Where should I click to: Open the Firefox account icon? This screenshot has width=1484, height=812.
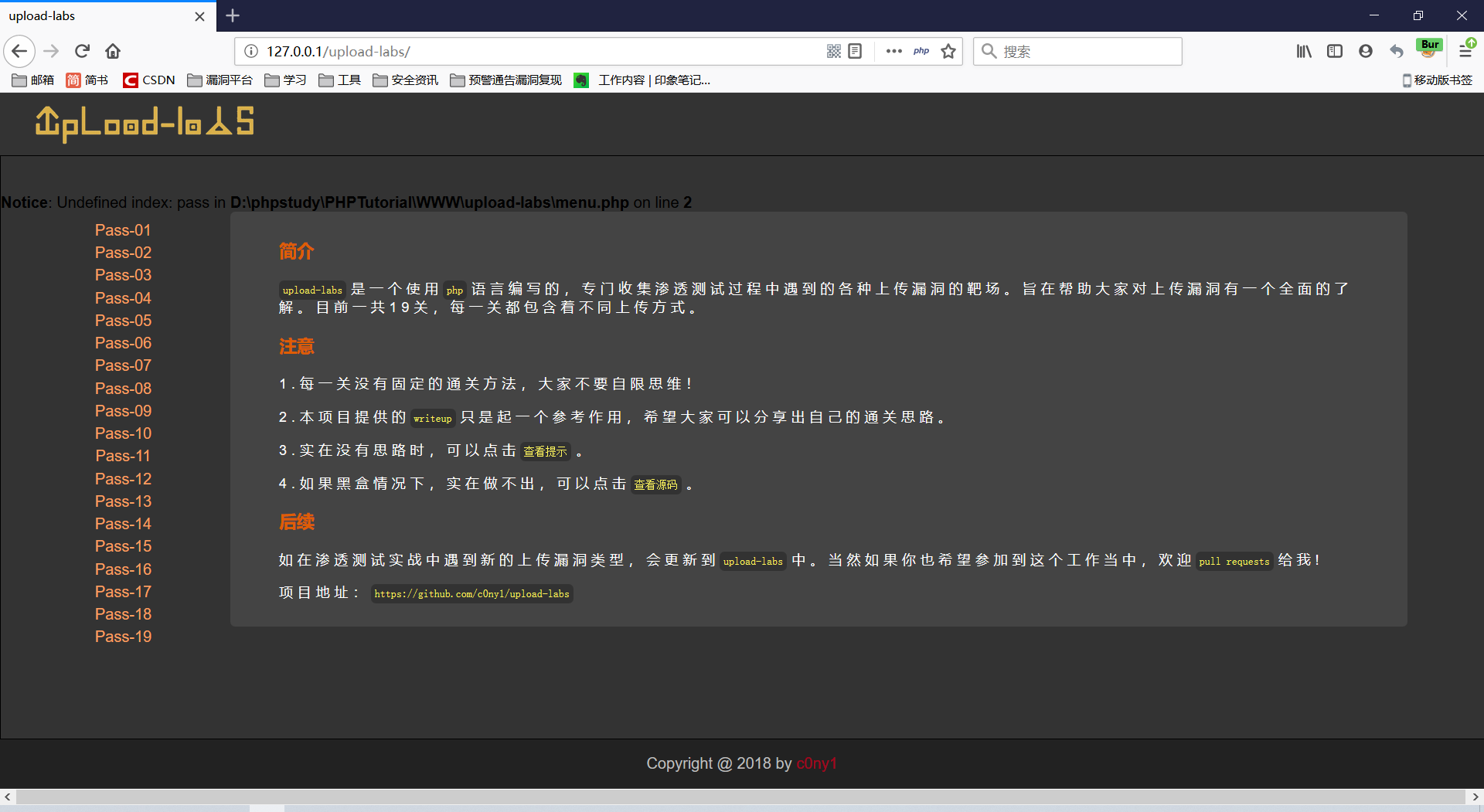coord(1366,52)
